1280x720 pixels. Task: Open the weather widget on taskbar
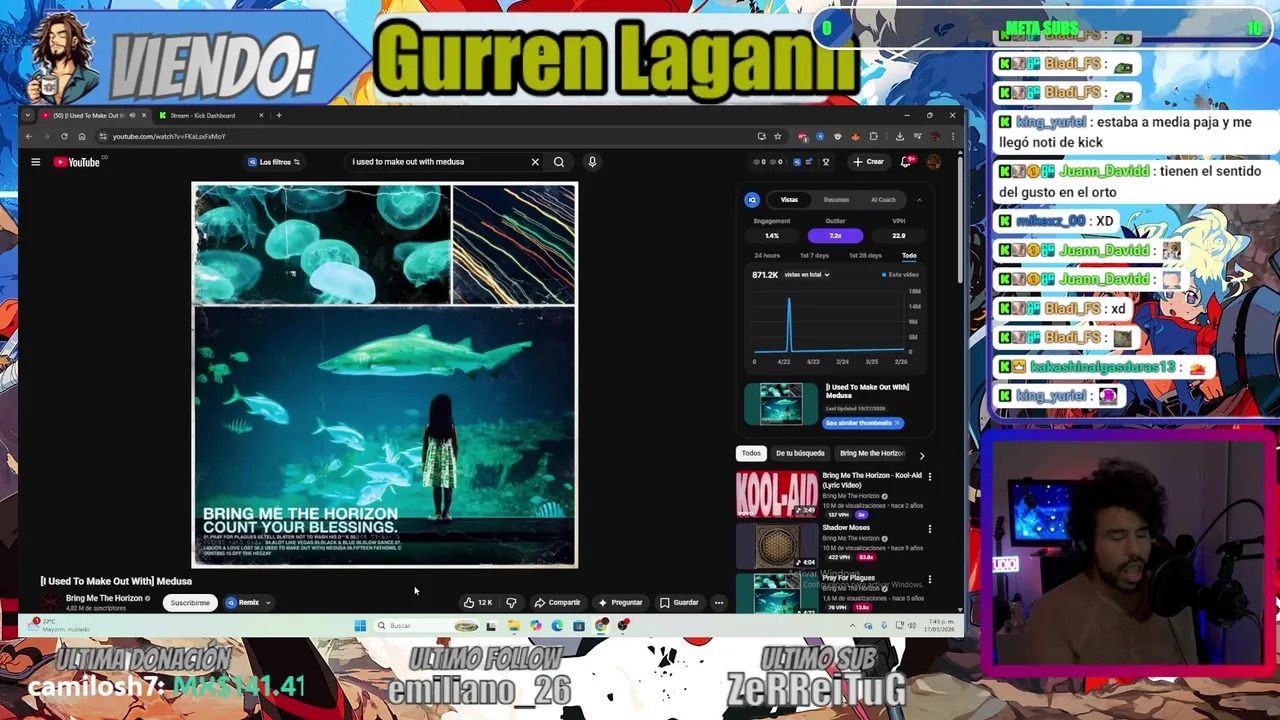(x=60, y=625)
